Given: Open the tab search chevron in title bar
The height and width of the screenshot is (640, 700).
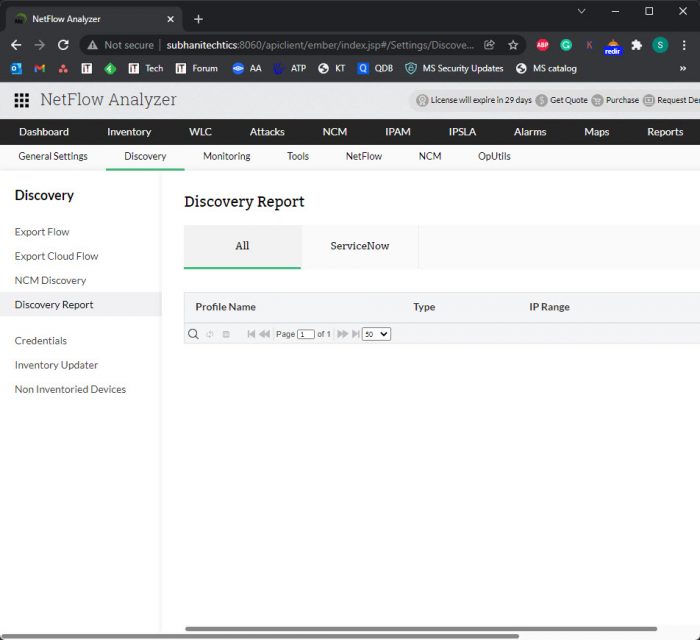Looking at the screenshot, I should (x=581, y=11).
